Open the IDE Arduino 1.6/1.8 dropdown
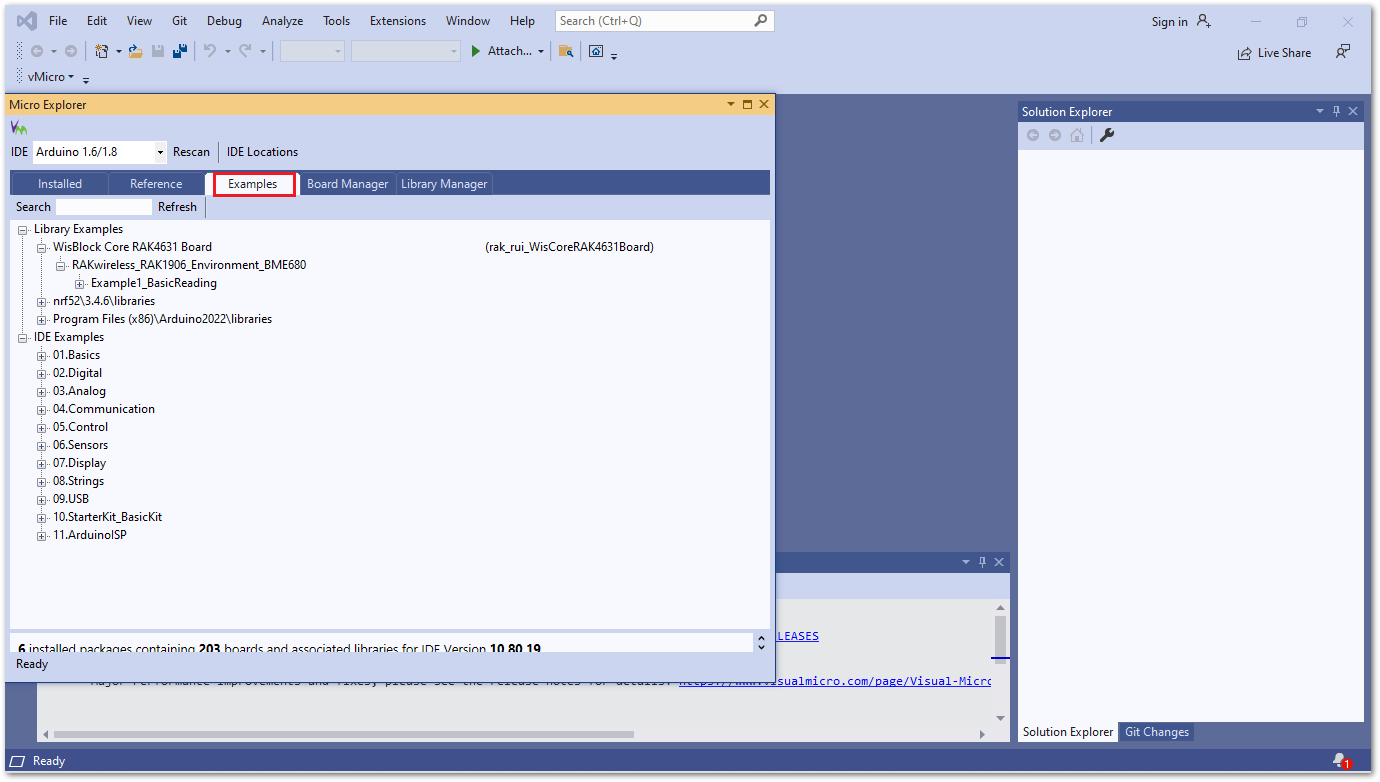The height and width of the screenshot is (782, 1380). click(x=161, y=152)
